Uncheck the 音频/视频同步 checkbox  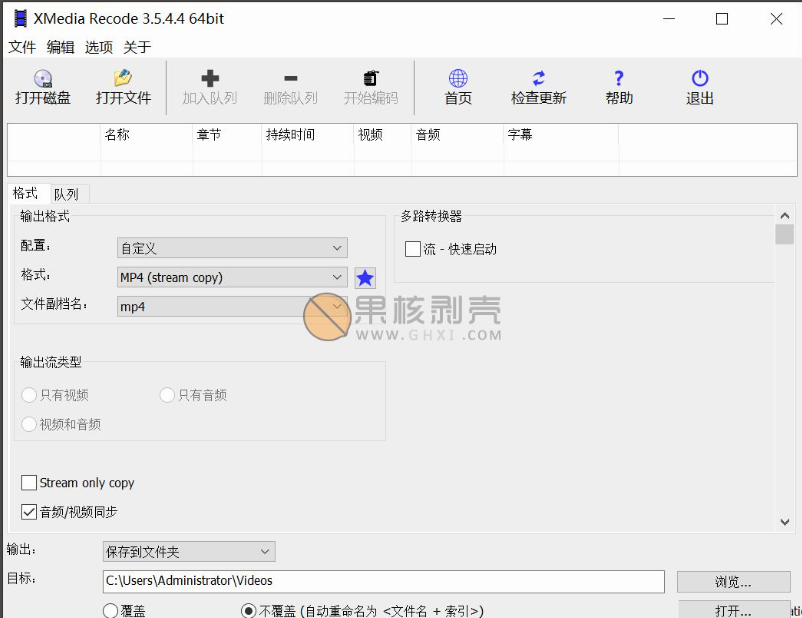(x=29, y=512)
